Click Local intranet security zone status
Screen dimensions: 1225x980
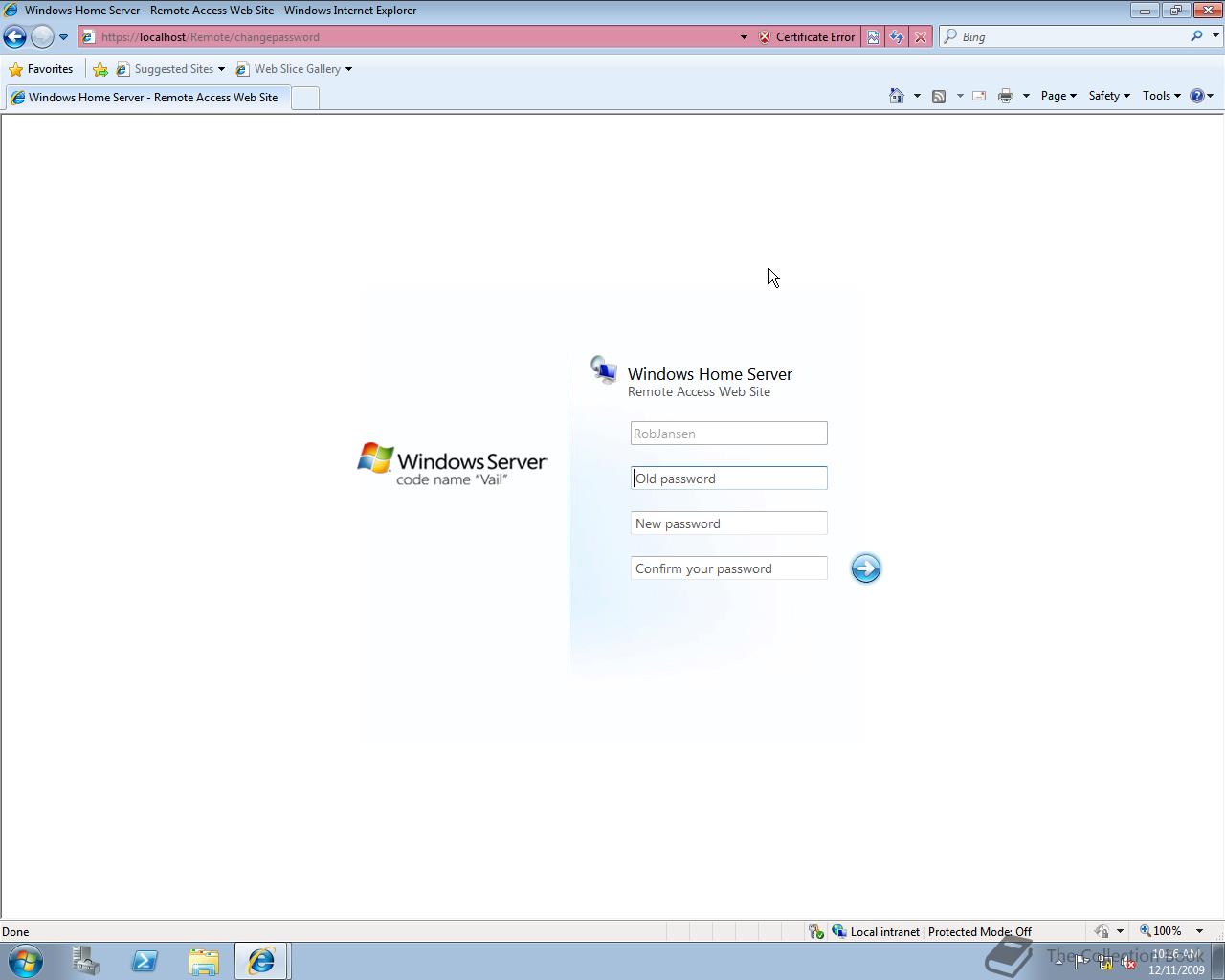coord(931,931)
